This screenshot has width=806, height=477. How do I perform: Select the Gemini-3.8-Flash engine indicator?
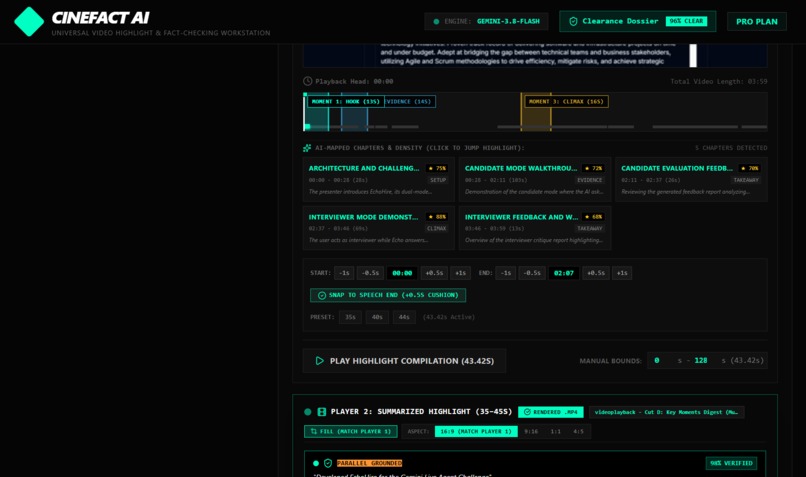click(x=486, y=22)
